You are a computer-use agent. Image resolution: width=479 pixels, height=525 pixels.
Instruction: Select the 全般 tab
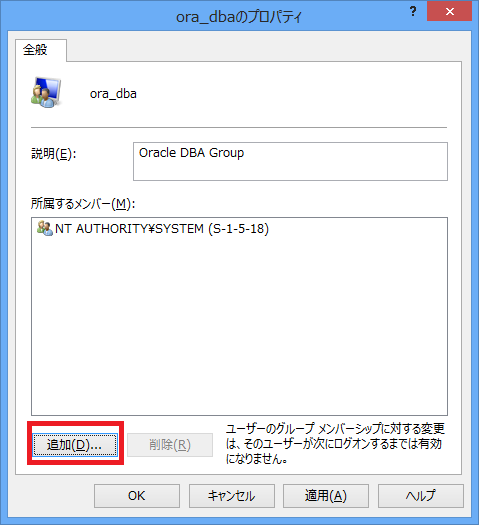pos(35,50)
